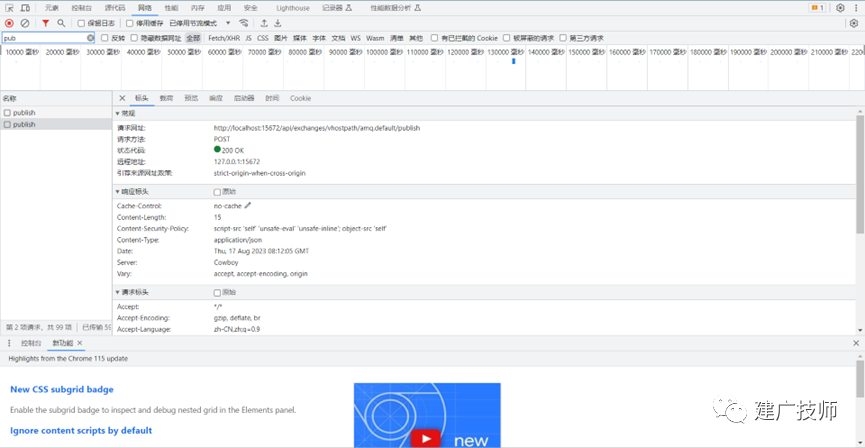The width and height of the screenshot is (865, 448).
Task: Filter requests by Wasm type
Action: coord(375,38)
